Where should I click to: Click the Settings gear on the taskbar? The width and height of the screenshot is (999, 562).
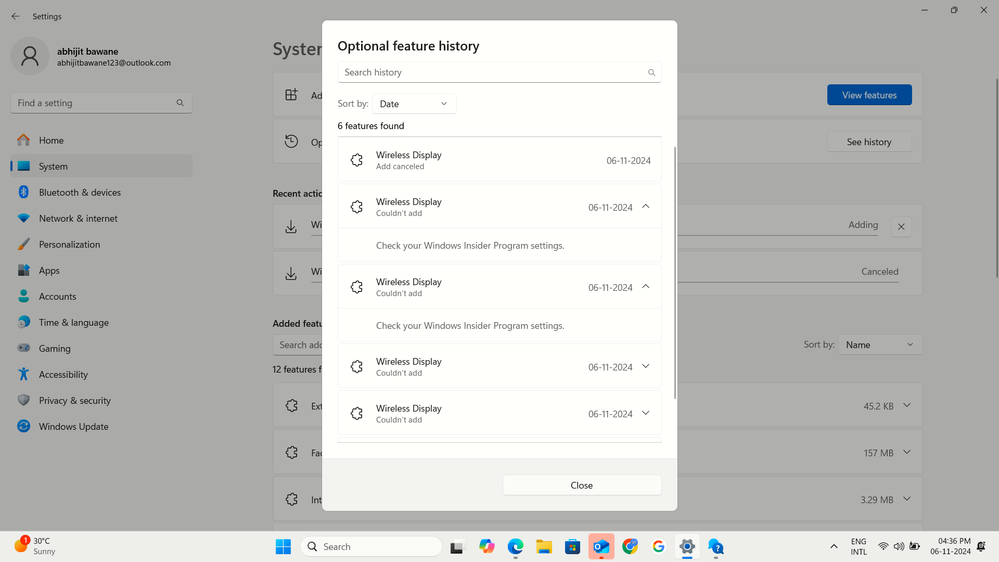point(687,547)
